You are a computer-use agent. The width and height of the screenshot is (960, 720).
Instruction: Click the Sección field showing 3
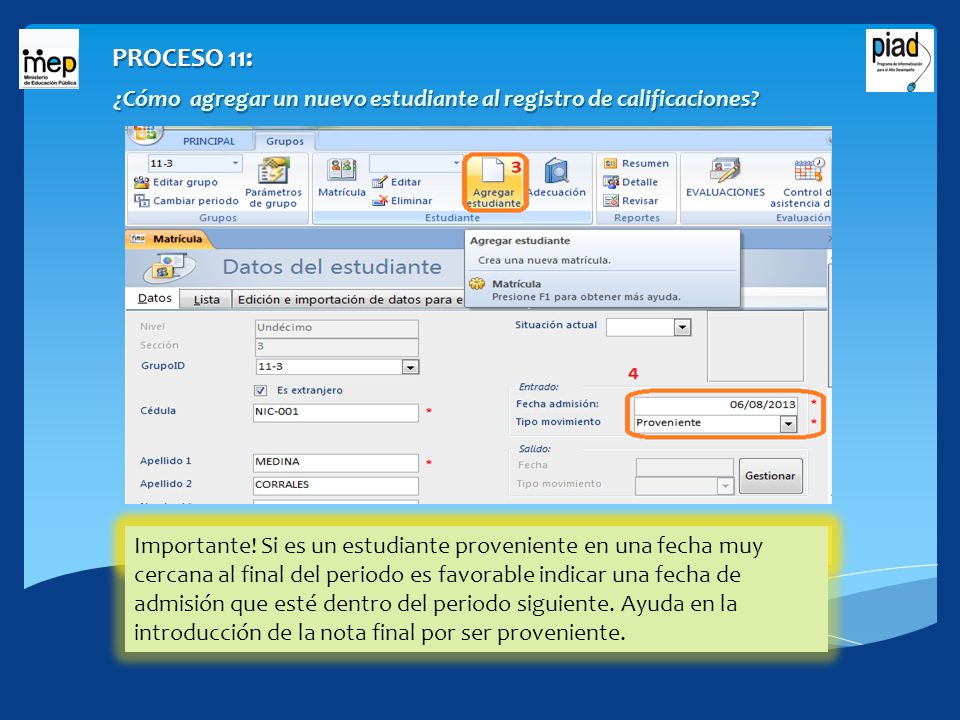click(336, 347)
